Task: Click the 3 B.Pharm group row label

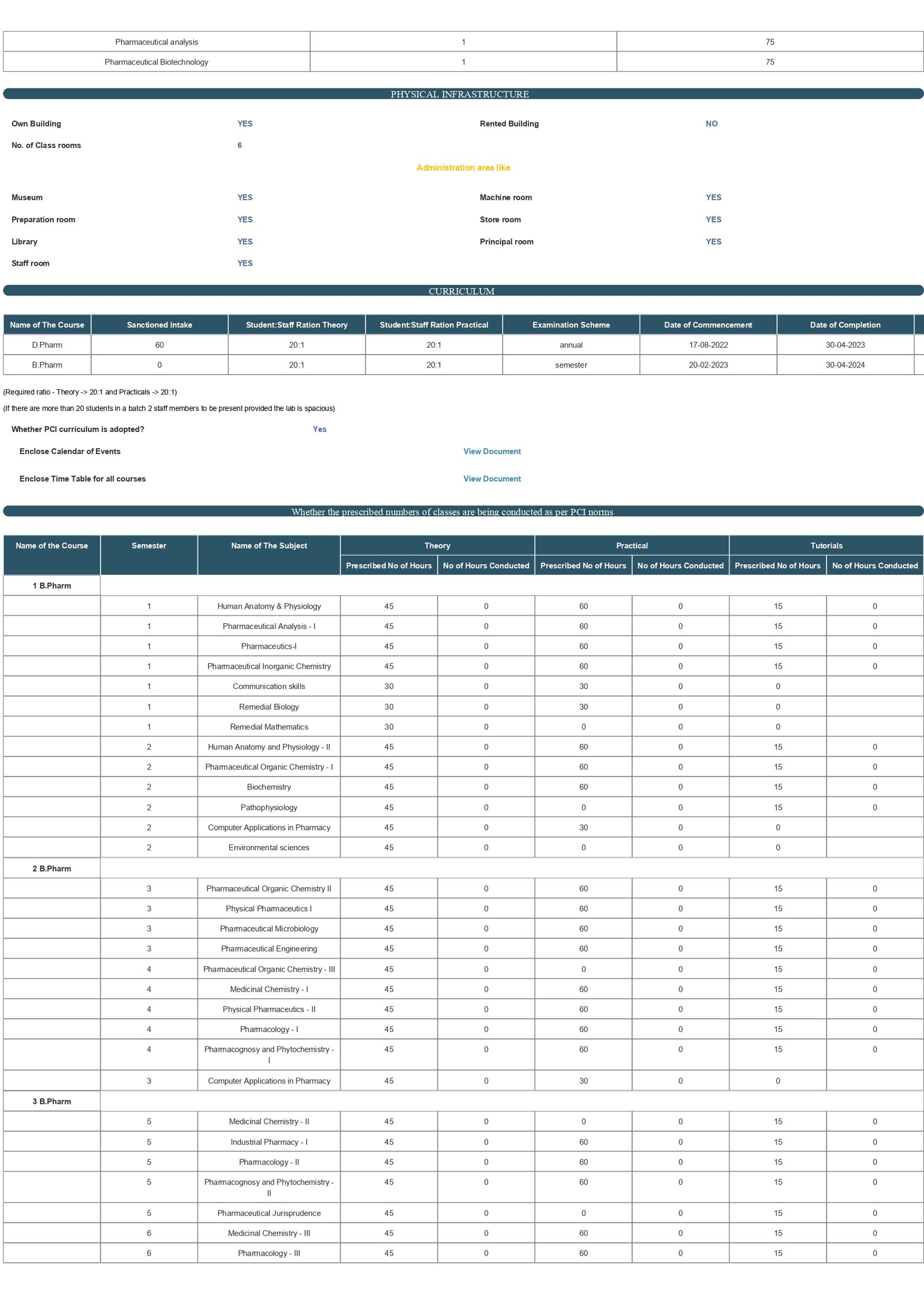Action: coord(52,1101)
